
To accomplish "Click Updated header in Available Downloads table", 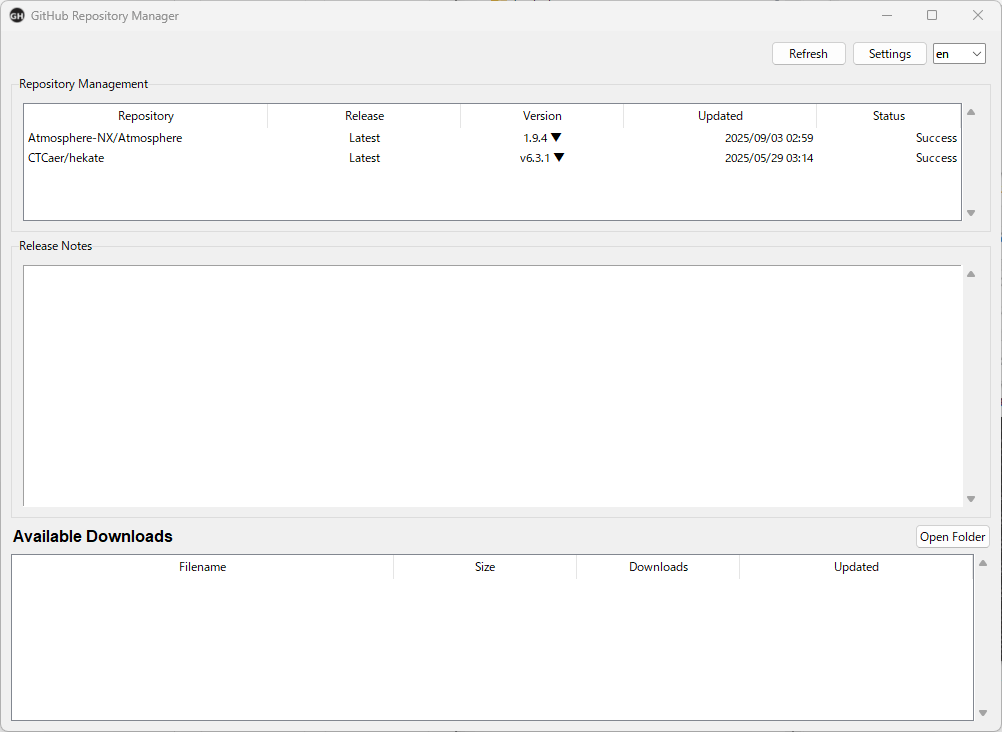I will coord(856,567).
